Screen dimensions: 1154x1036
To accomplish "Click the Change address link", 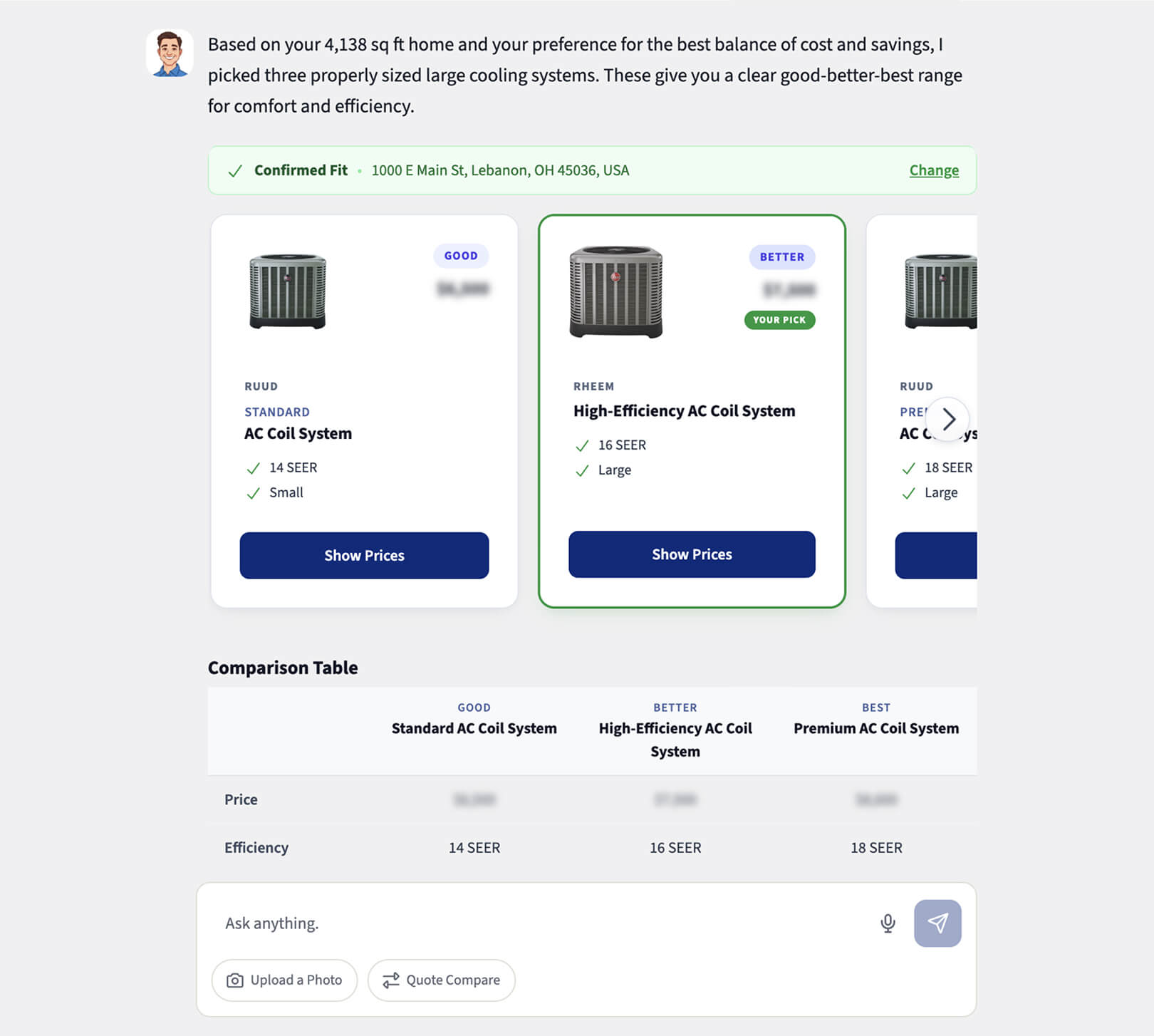I will [x=933, y=170].
